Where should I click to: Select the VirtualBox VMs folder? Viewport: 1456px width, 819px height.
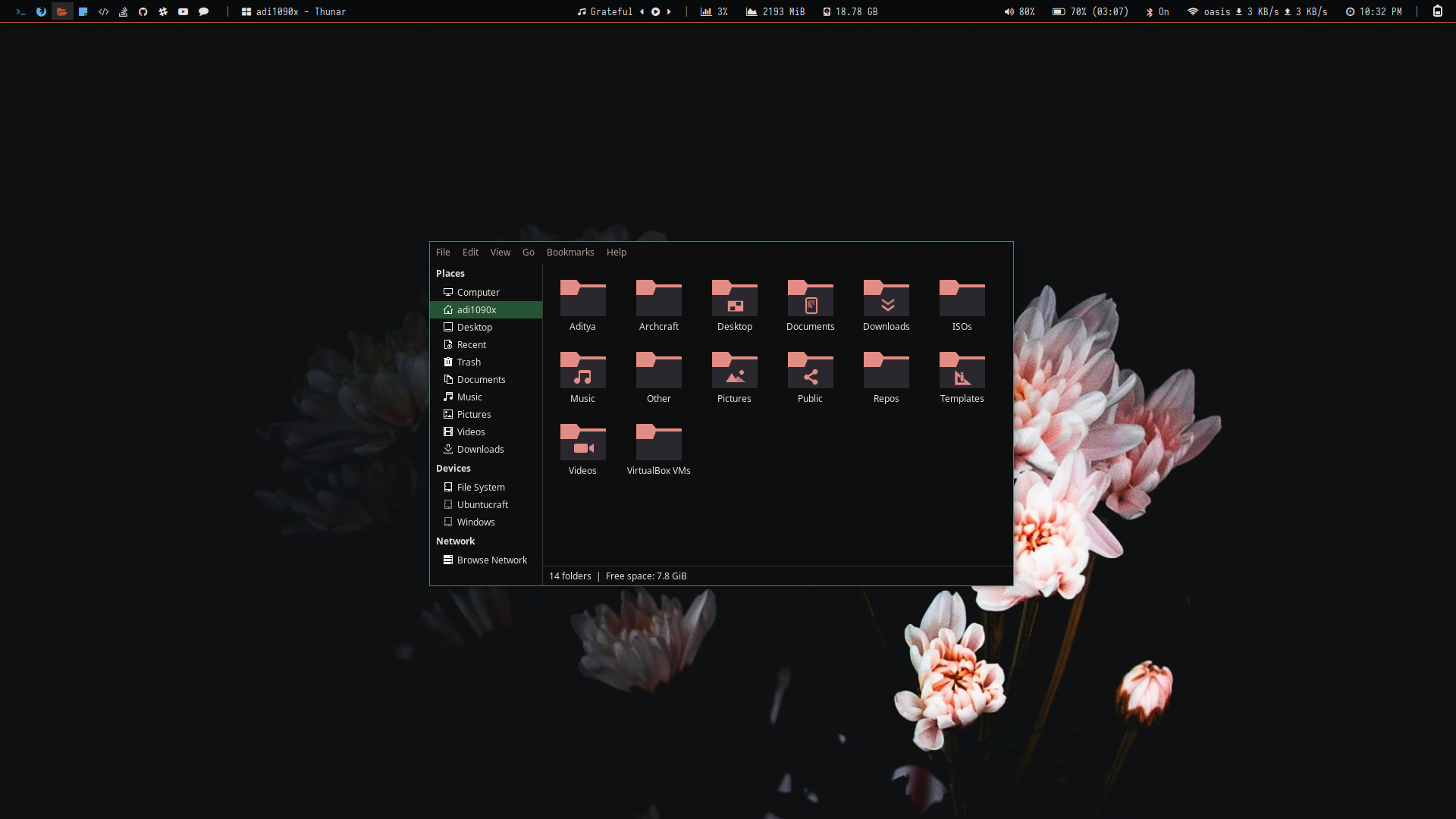click(x=658, y=443)
